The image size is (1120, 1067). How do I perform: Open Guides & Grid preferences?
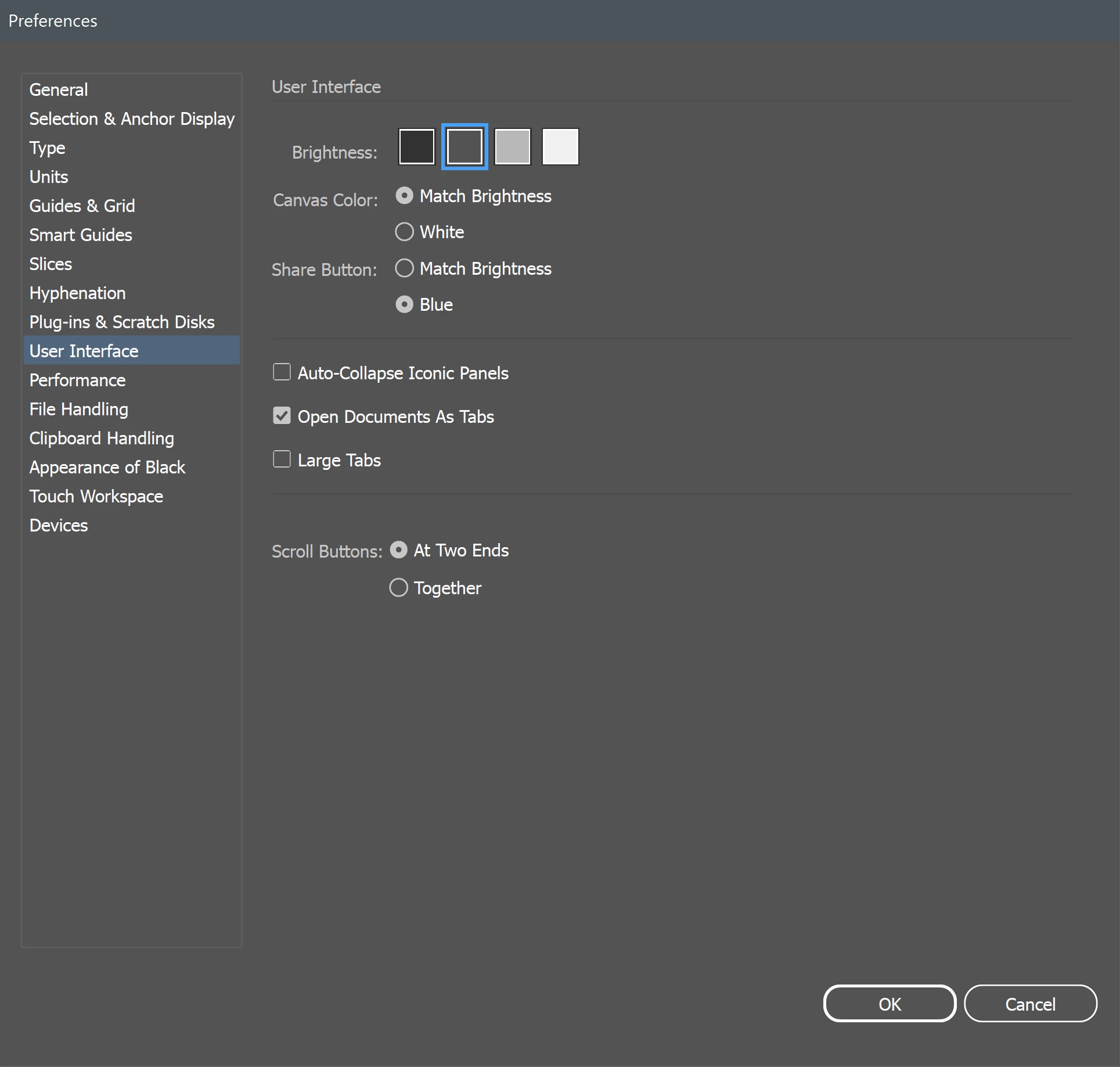82,206
